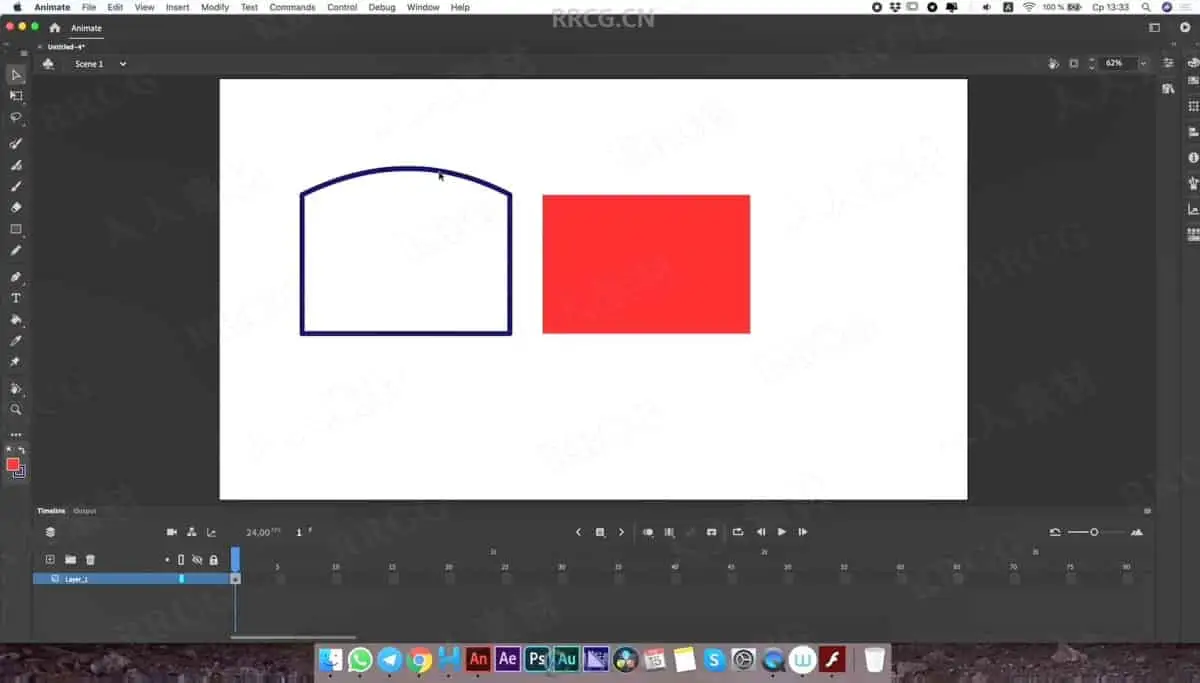This screenshot has height=683, width=1200.
Task: Toggle show all layers as outlines
Action: tap(181, 560)
